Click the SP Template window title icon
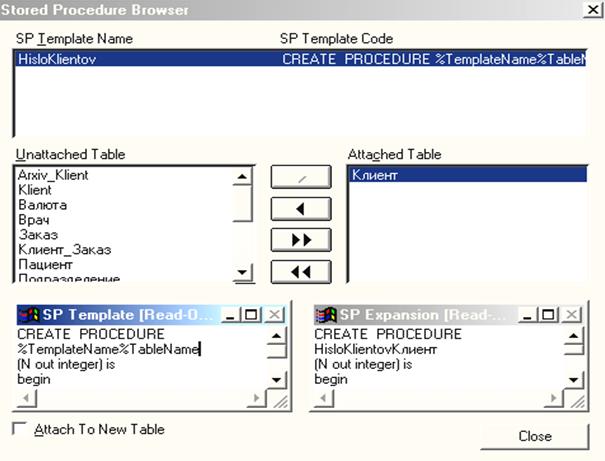Screen dimensions: 605x461 tap(28, 314)
